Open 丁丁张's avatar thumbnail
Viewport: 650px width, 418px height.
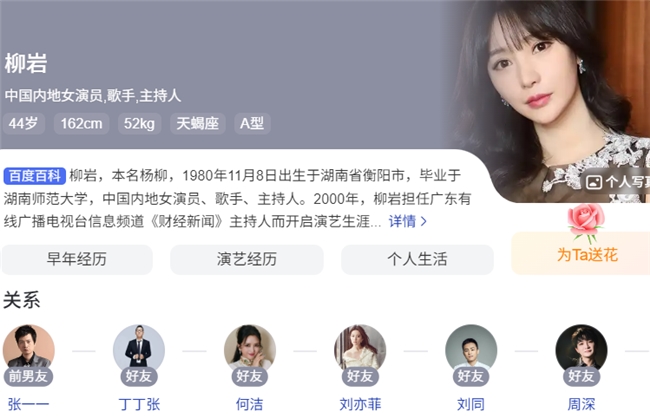tap(139, 350)
